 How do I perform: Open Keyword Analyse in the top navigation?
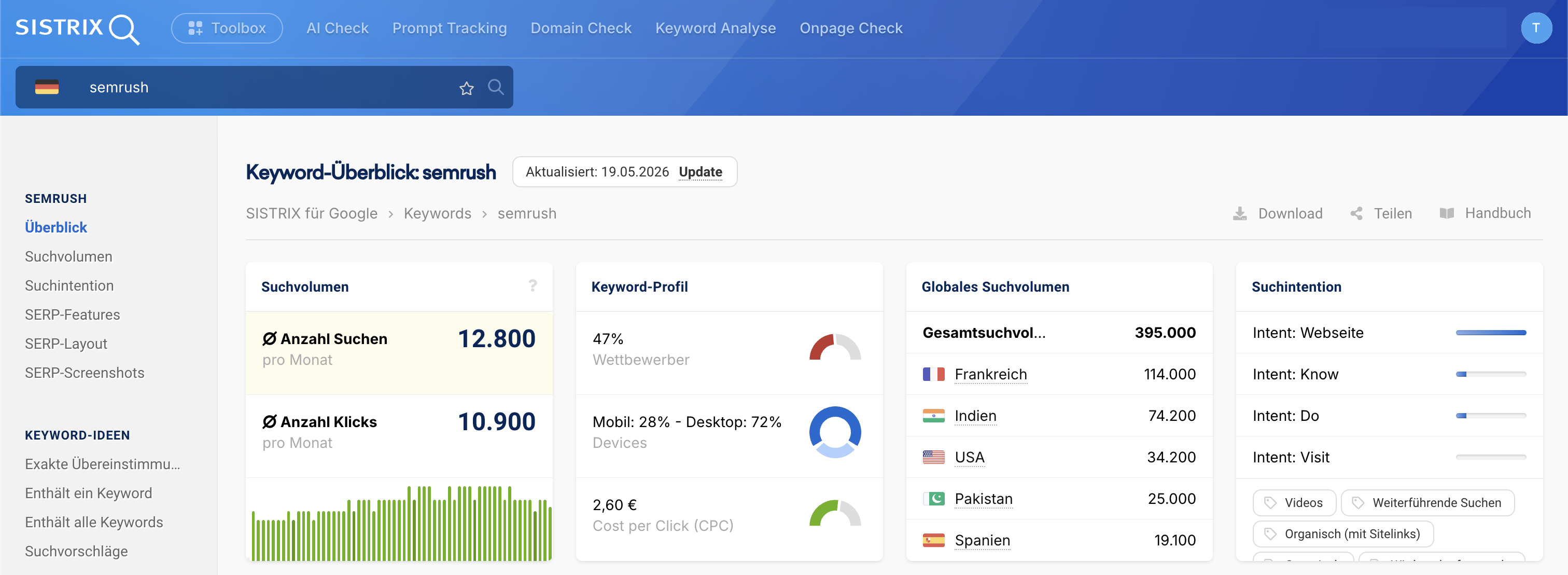pyautogui.click(x=715, y=28)
